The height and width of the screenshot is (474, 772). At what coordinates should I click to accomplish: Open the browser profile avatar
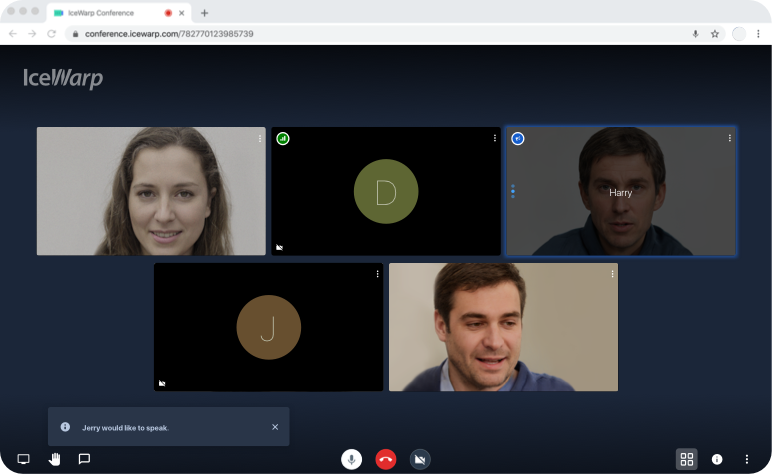pyautogui.click(x=739, y=34)
